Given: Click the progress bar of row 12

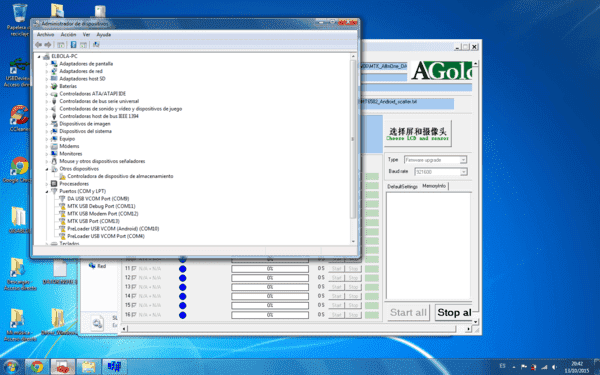Looking at the screenshot, I should (270, 278).
